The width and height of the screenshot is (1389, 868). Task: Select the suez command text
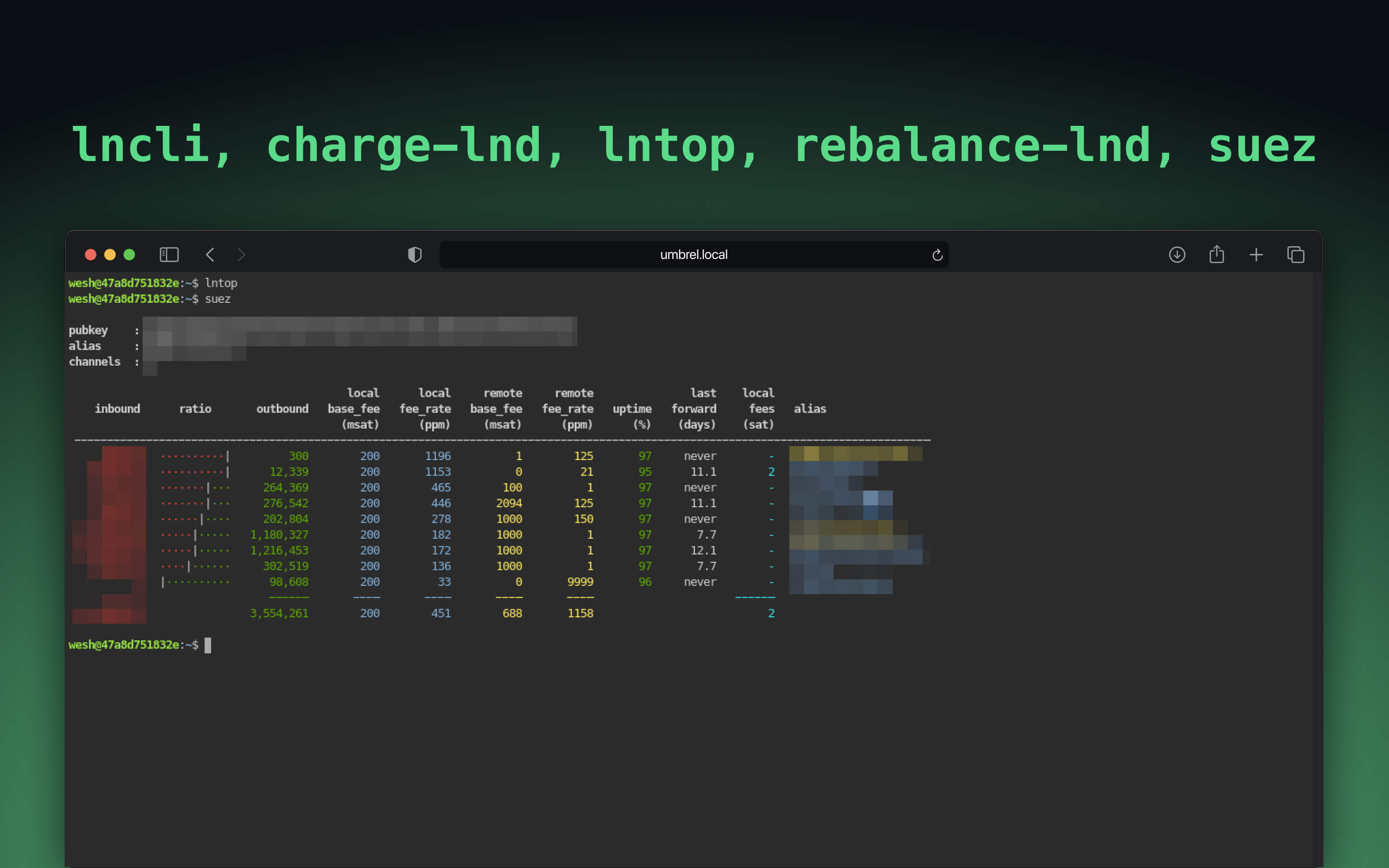[218, 298]
